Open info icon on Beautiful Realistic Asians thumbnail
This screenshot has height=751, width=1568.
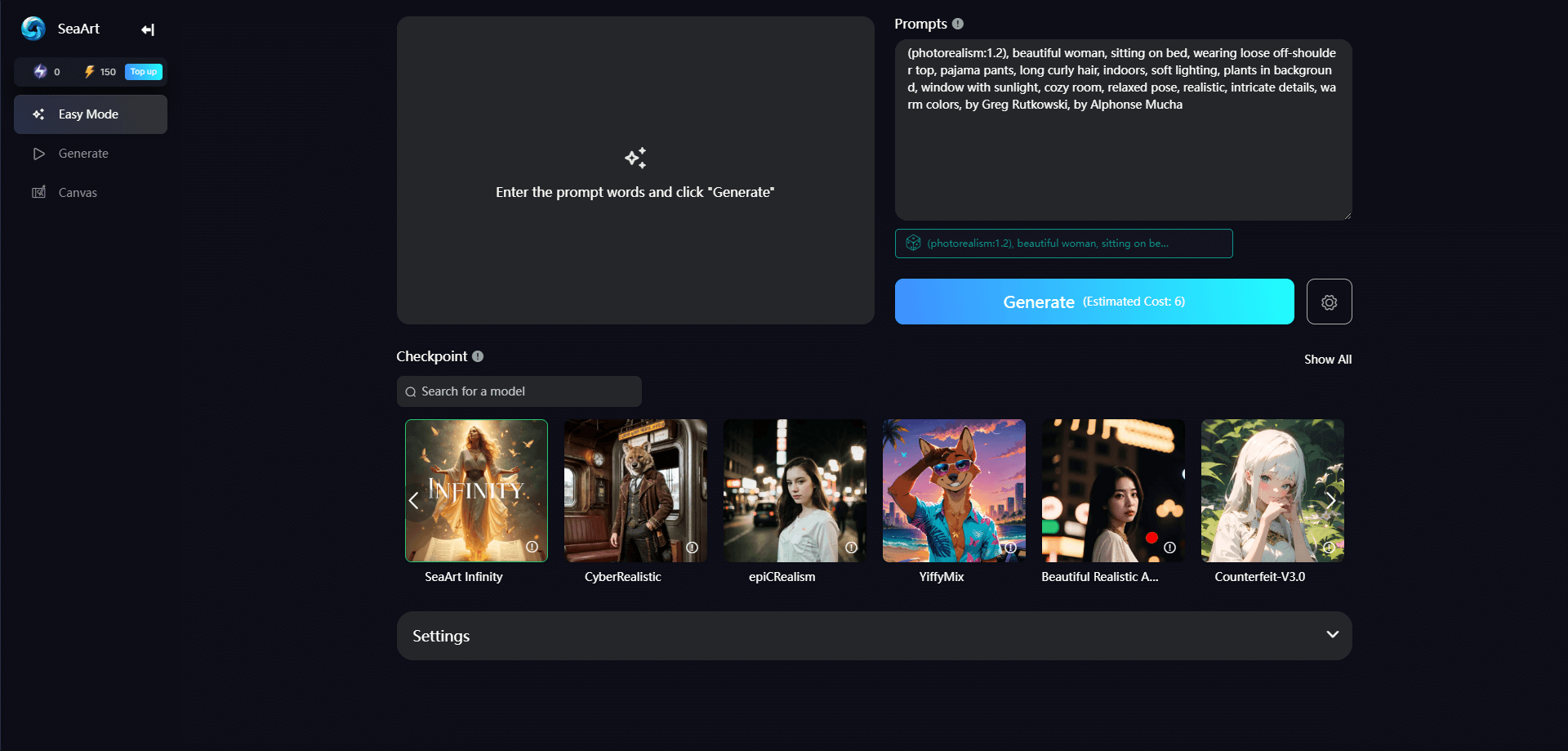[x=1169, y=548]
